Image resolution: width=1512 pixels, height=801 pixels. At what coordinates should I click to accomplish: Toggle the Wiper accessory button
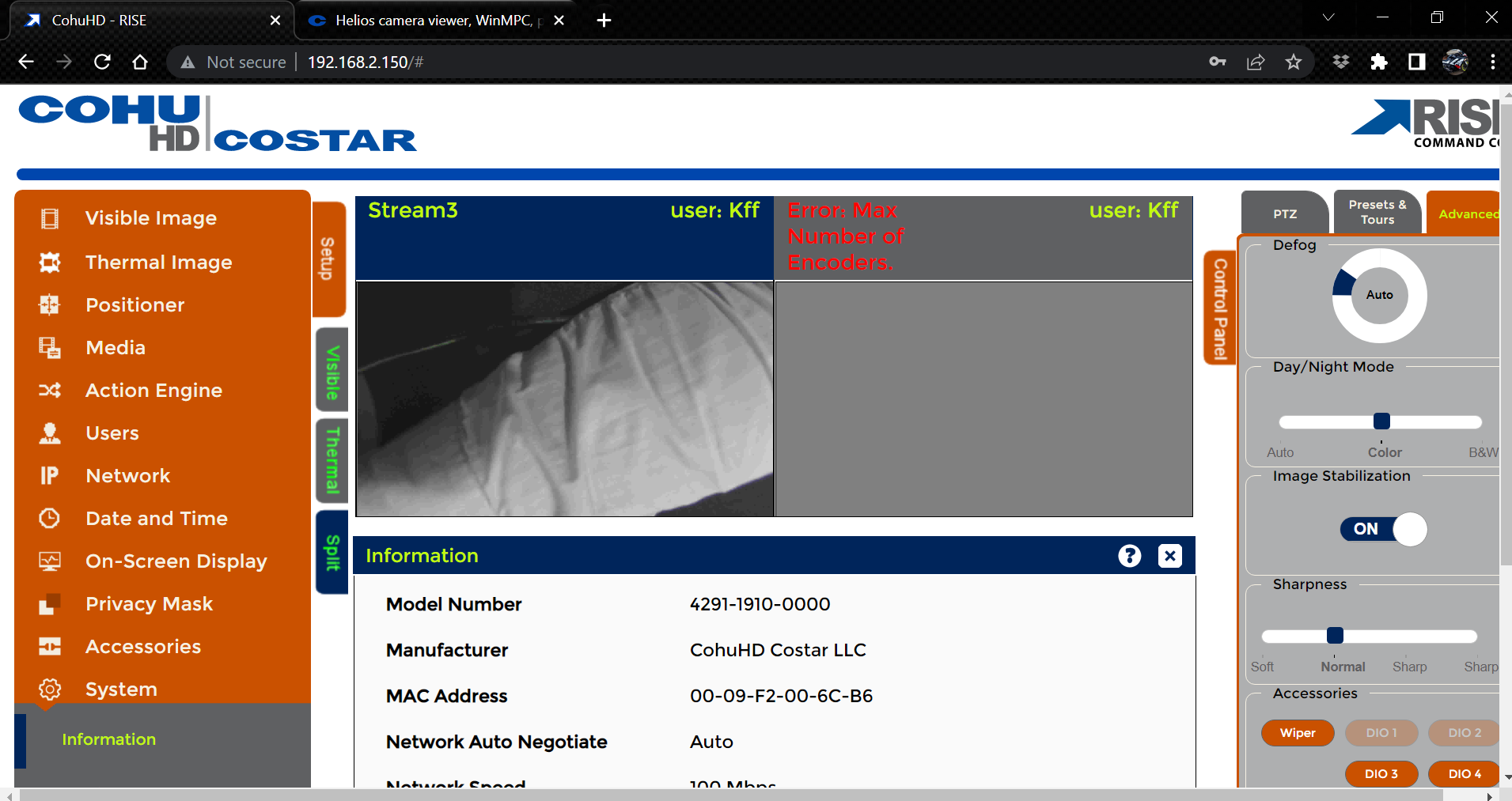[1298, 733]
